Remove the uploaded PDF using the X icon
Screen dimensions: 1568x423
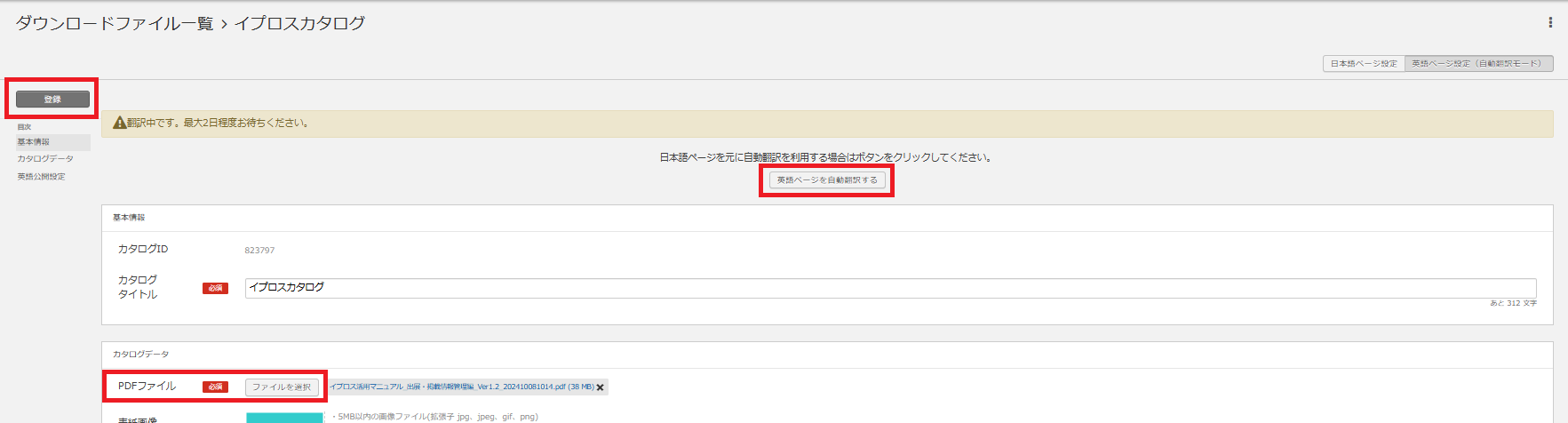tap(601, 387)
